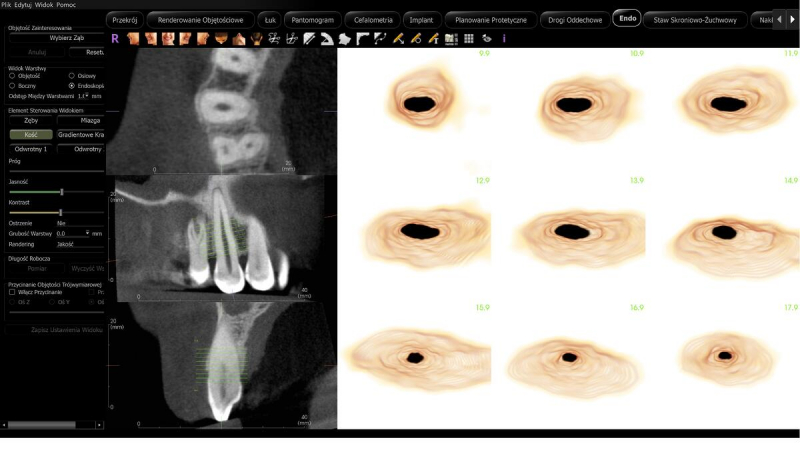The width and height of the screenshot is (800, 450).
Task: Click the purple R reset-view icon
Action: (x=115, y=39)
